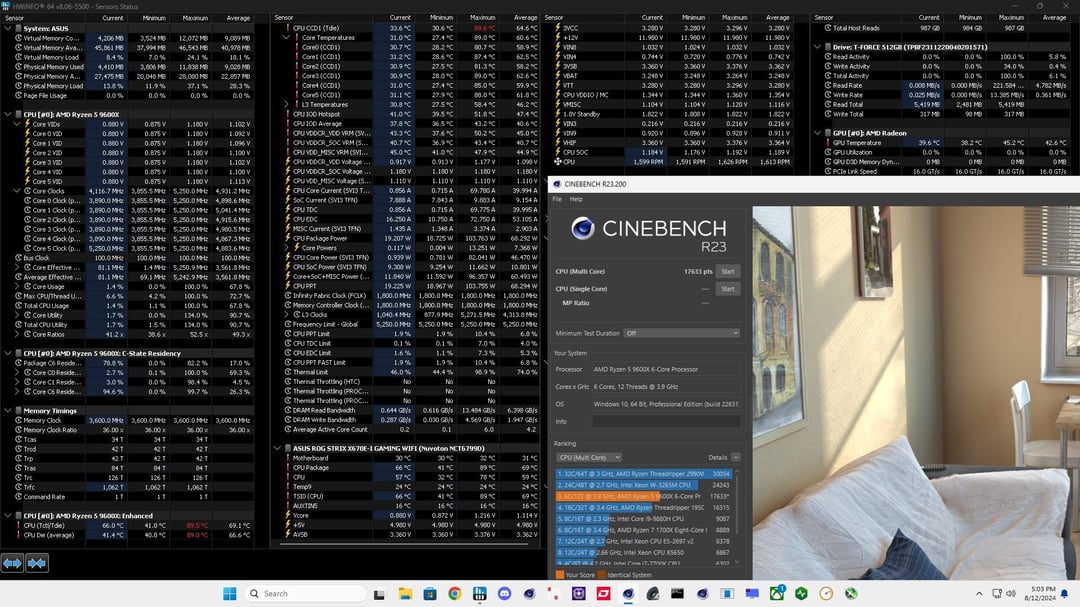Click the inward arrows layout button in HWiNFO

pyautogui.click(x=37, y=563)
